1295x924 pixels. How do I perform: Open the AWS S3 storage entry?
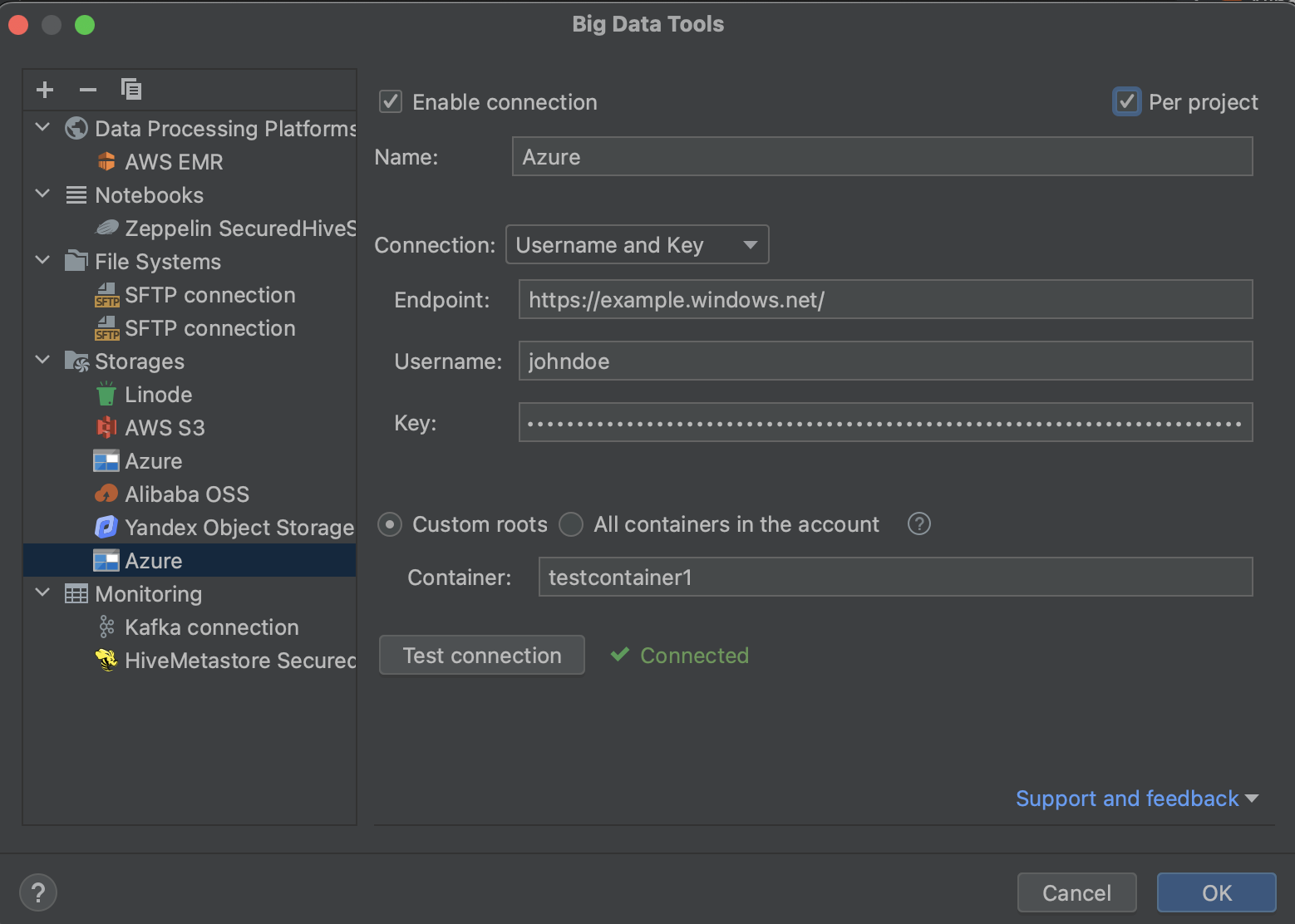[164, 427]
